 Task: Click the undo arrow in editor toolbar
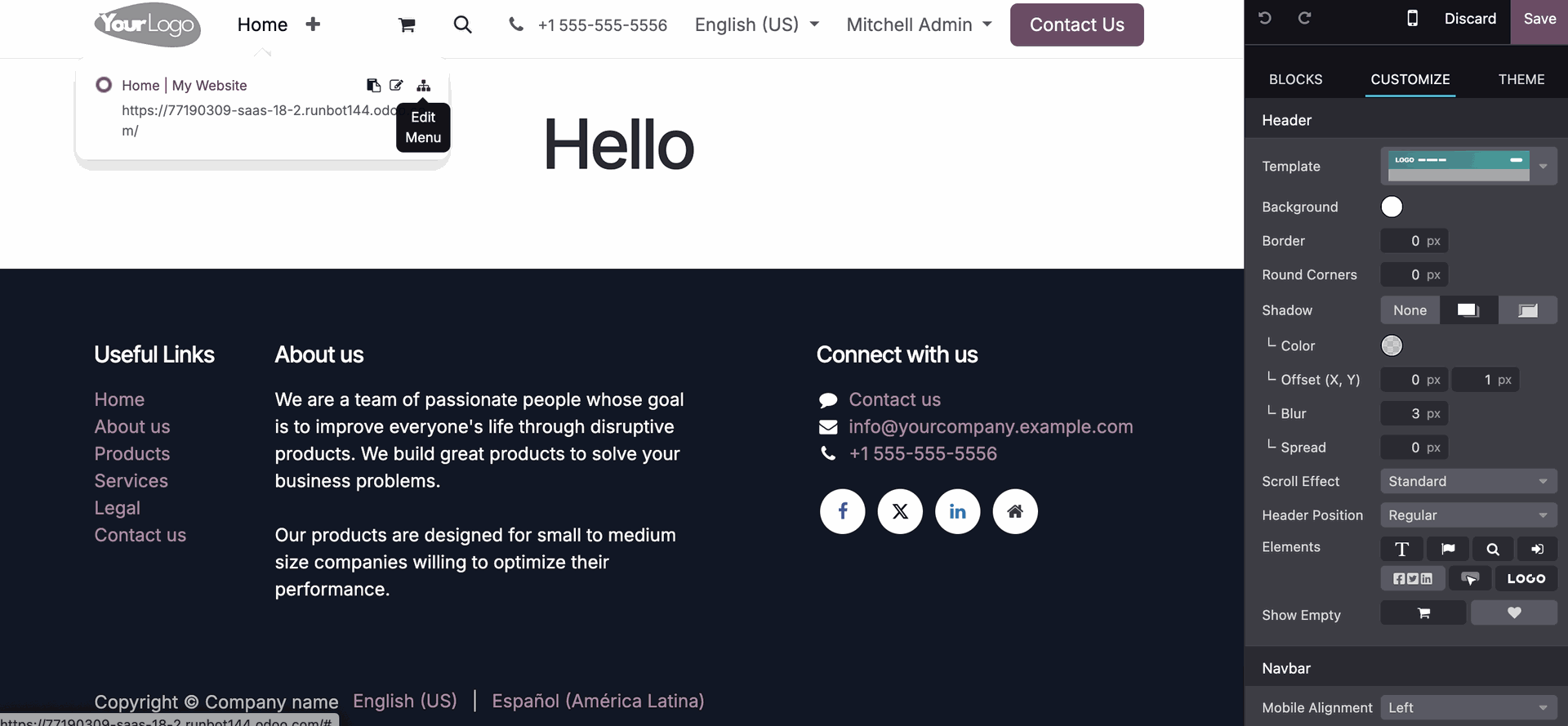pyautogui.click(x=1265, y=18)
